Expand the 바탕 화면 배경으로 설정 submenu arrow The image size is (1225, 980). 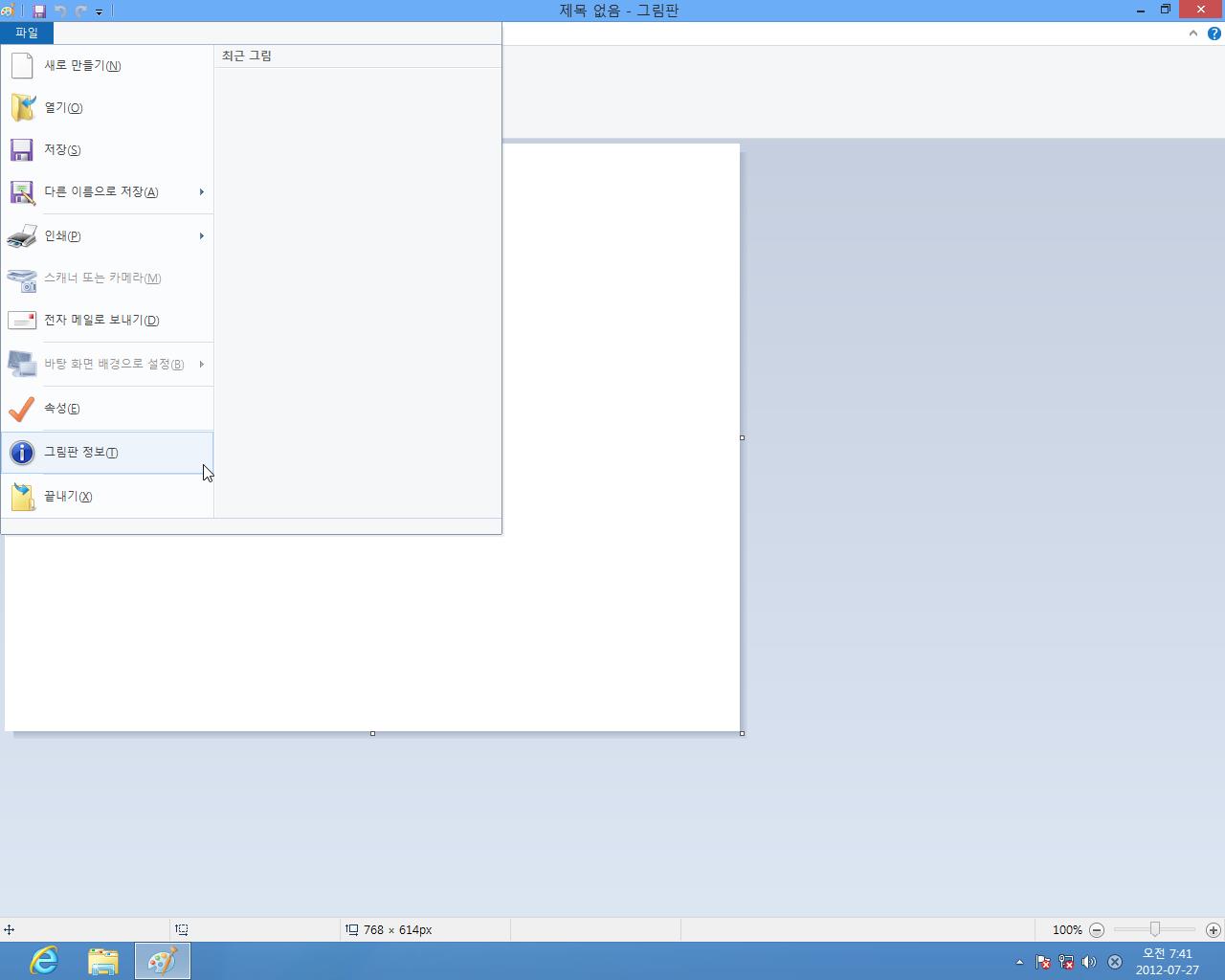pos(202,364)
